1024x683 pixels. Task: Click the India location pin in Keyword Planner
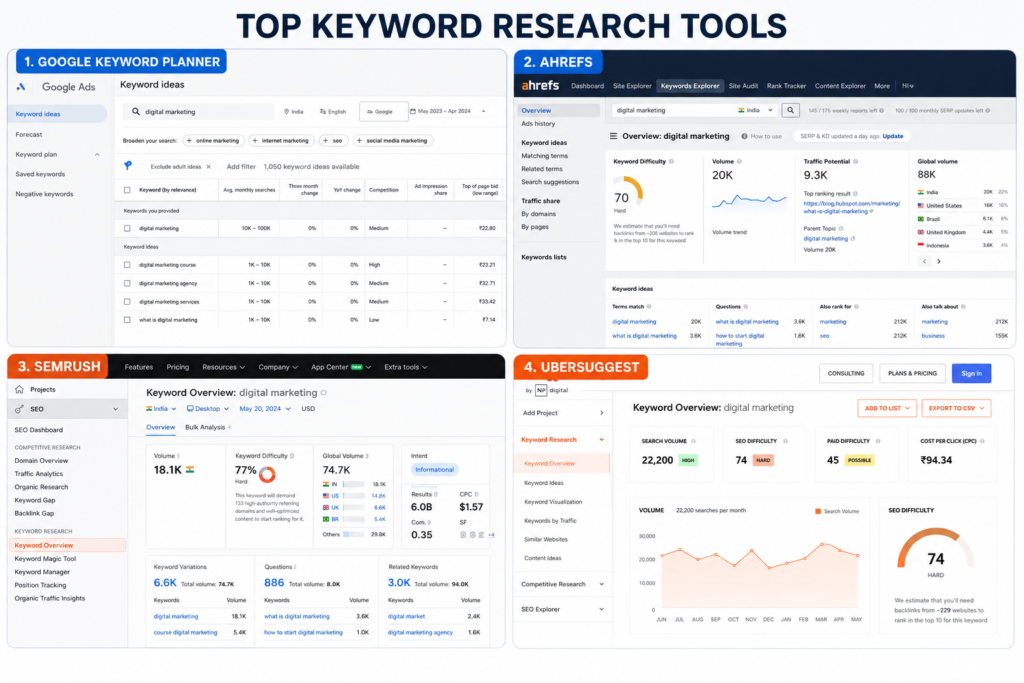286,112
